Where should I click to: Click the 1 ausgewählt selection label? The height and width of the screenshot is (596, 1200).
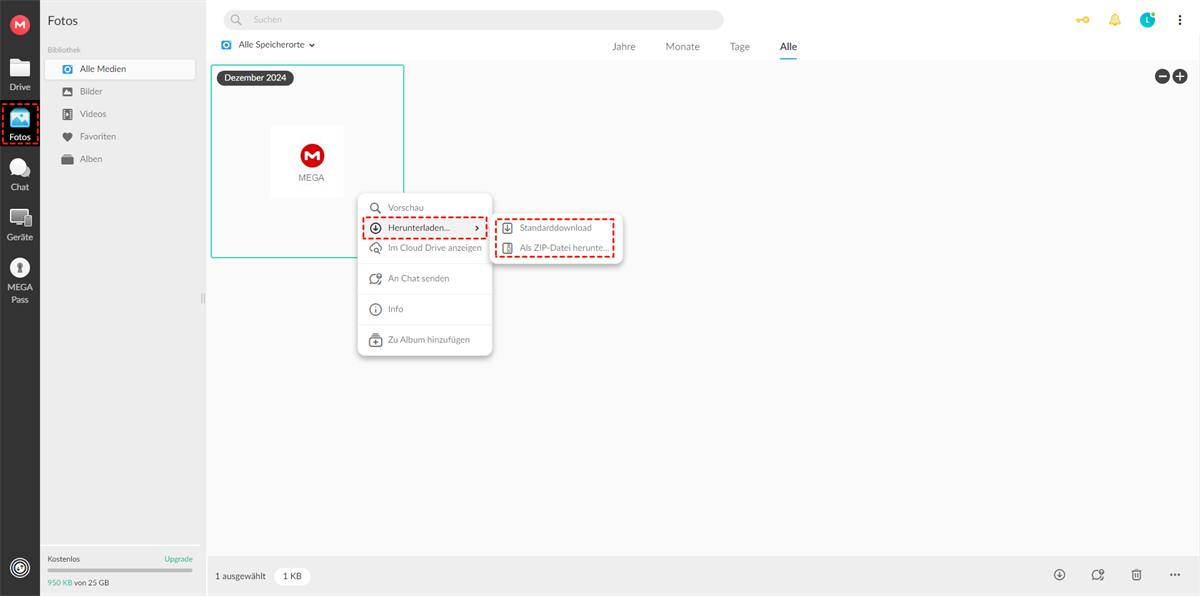[x=240, y=576]
